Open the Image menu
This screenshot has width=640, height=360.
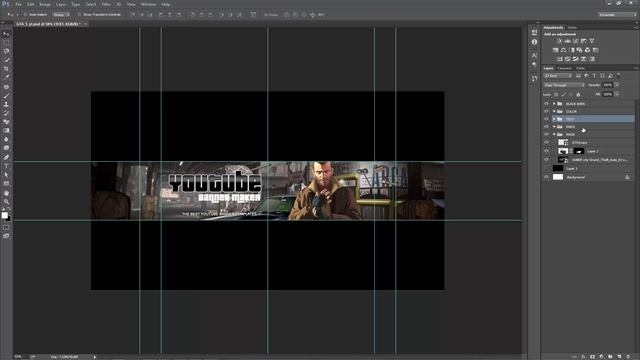45,4
